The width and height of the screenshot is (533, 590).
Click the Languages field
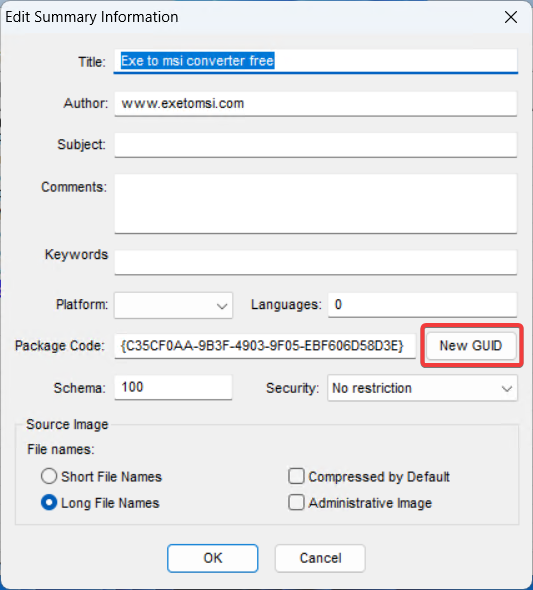(422, 305)
